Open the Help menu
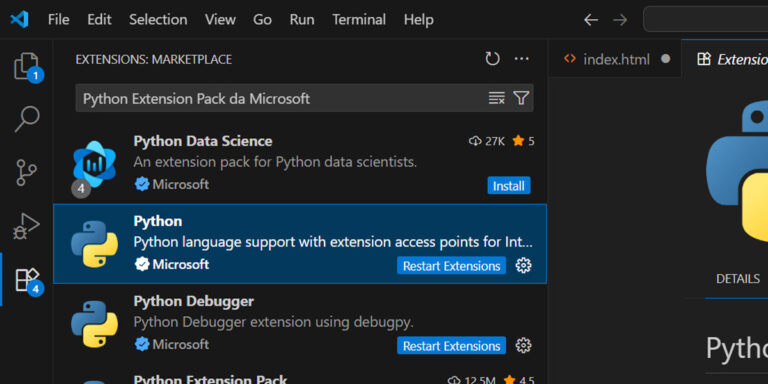This screenshot has width=768, height=384. [x=419, y=20]
